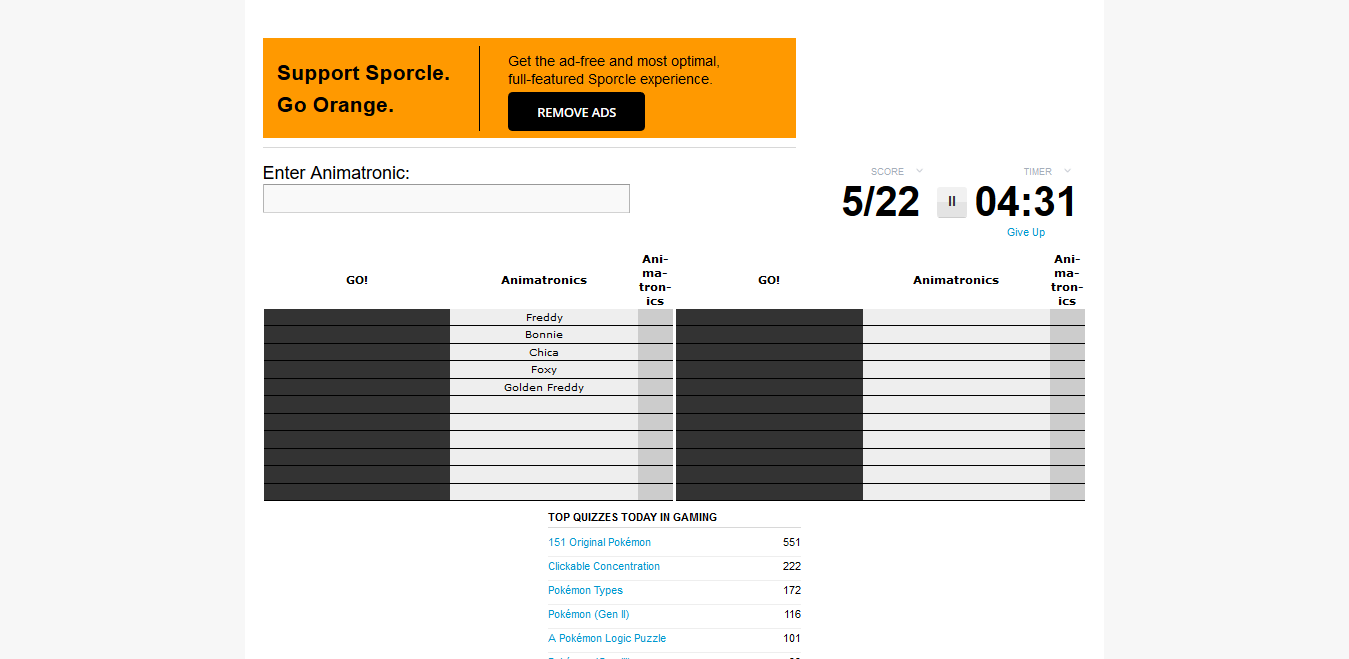Open the Pokémon Types quiz link
The height and width of the screenshot is (659, 1349).
point(585,590)
